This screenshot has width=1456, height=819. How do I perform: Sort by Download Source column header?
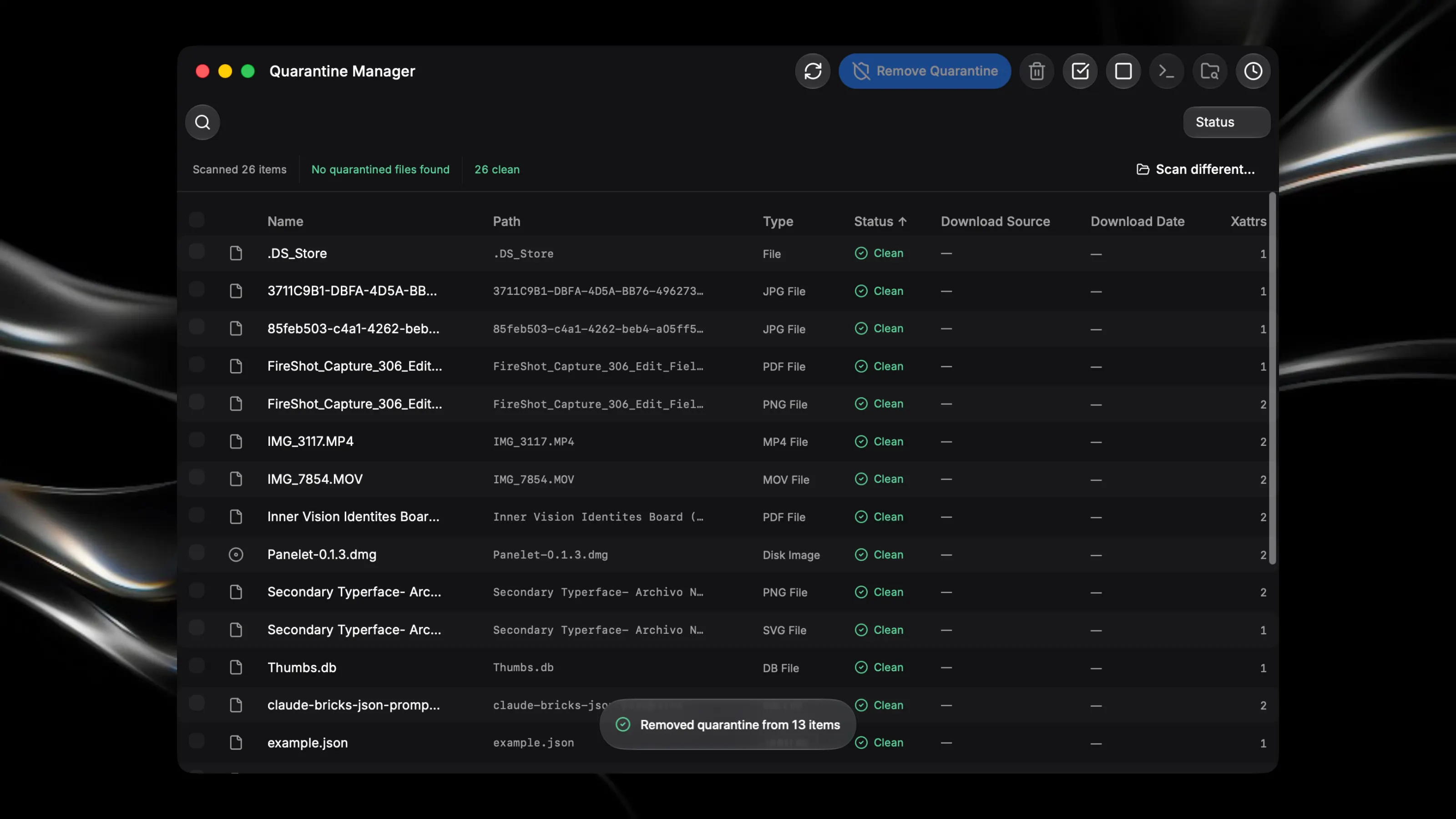(996, 222)
